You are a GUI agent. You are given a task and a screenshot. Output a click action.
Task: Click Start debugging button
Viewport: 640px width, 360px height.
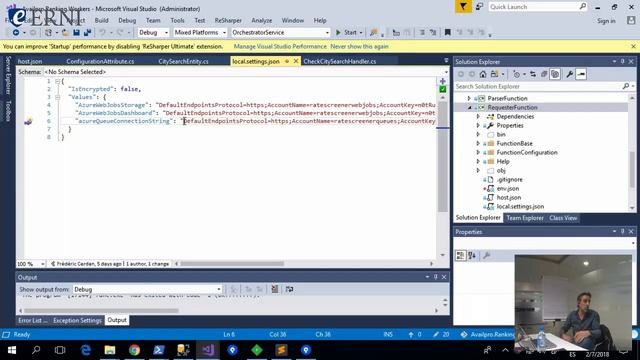pos(348,32)
